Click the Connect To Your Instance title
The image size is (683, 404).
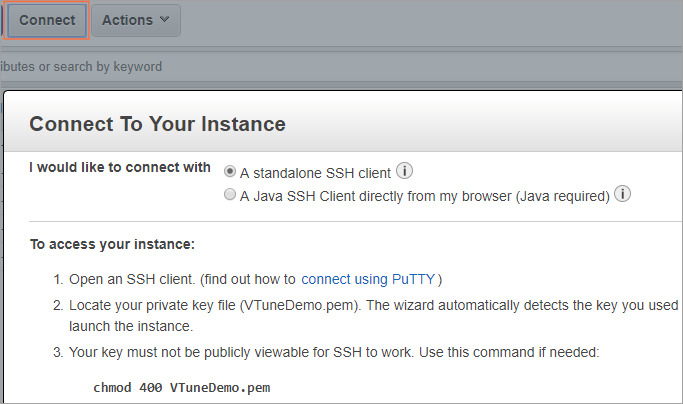pos(157,124)
